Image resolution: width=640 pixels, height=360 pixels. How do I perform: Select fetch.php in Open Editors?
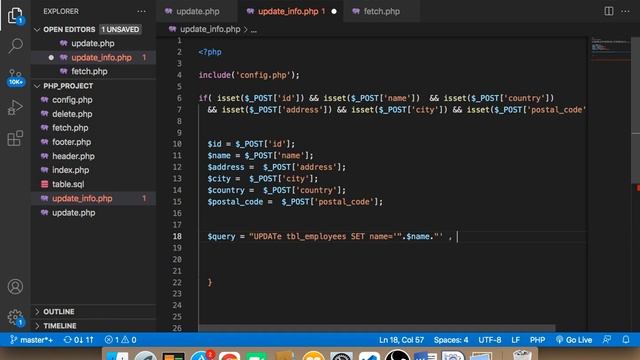pyautogui.click(x=93, y=71)
